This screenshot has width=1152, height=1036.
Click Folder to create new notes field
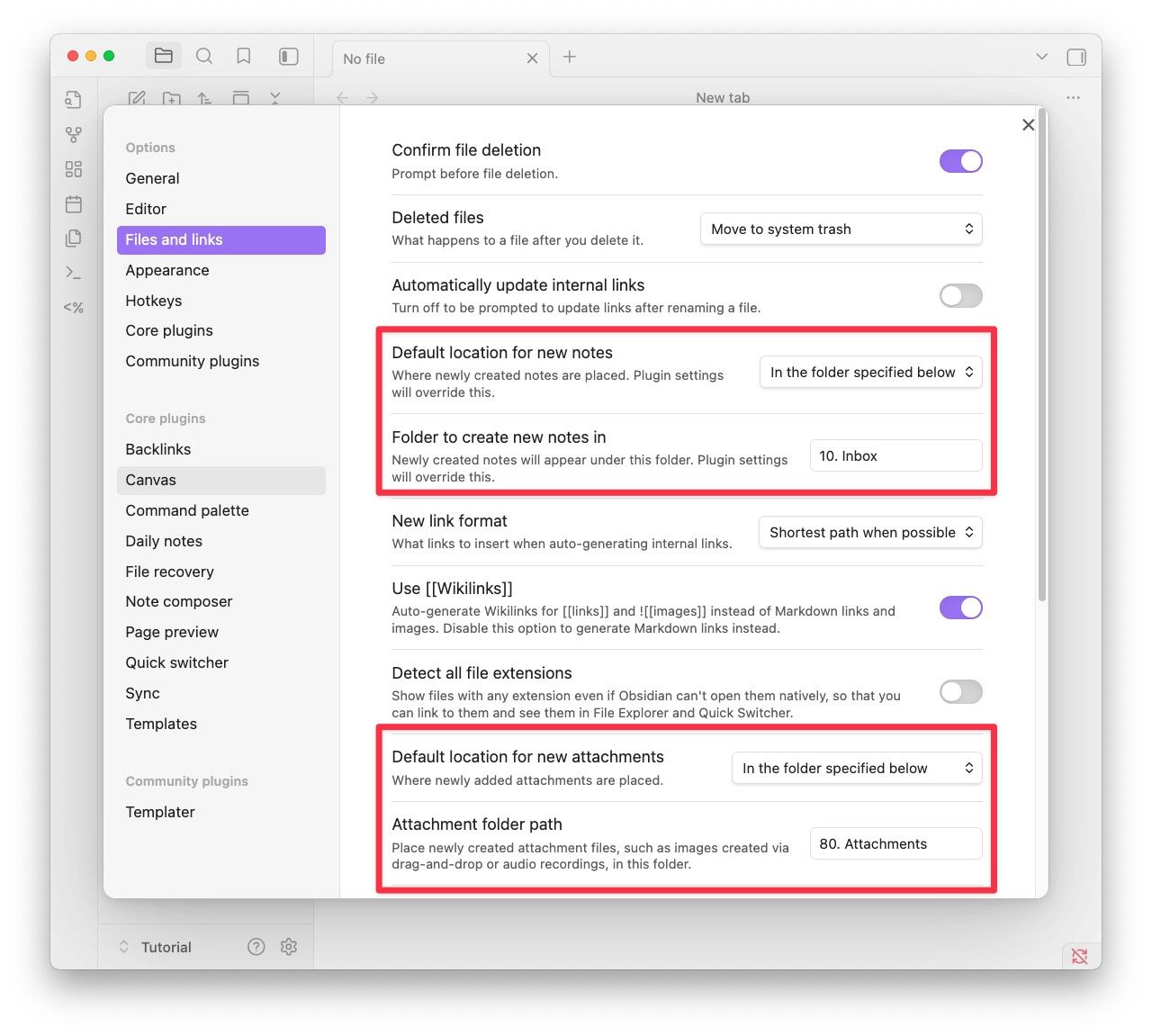tap(896, 455)
